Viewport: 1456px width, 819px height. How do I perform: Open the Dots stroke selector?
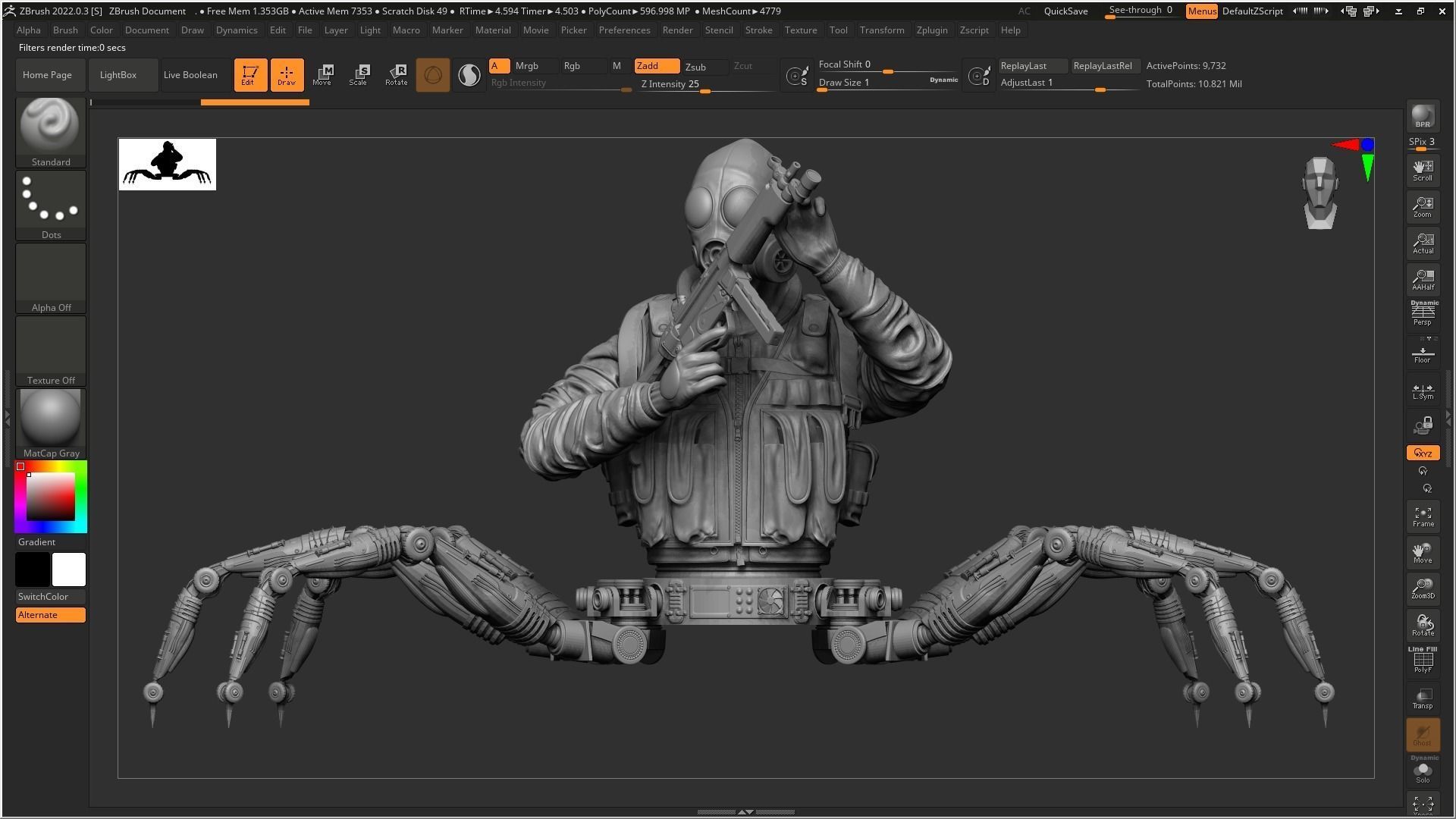[51, 205]
